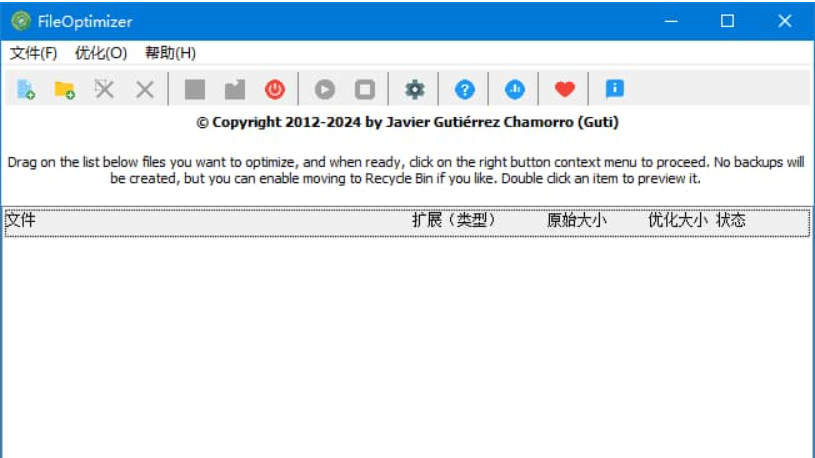Open help with the blue question mark icon
Viewport: 815px width, 458px height.
[465, 89]
